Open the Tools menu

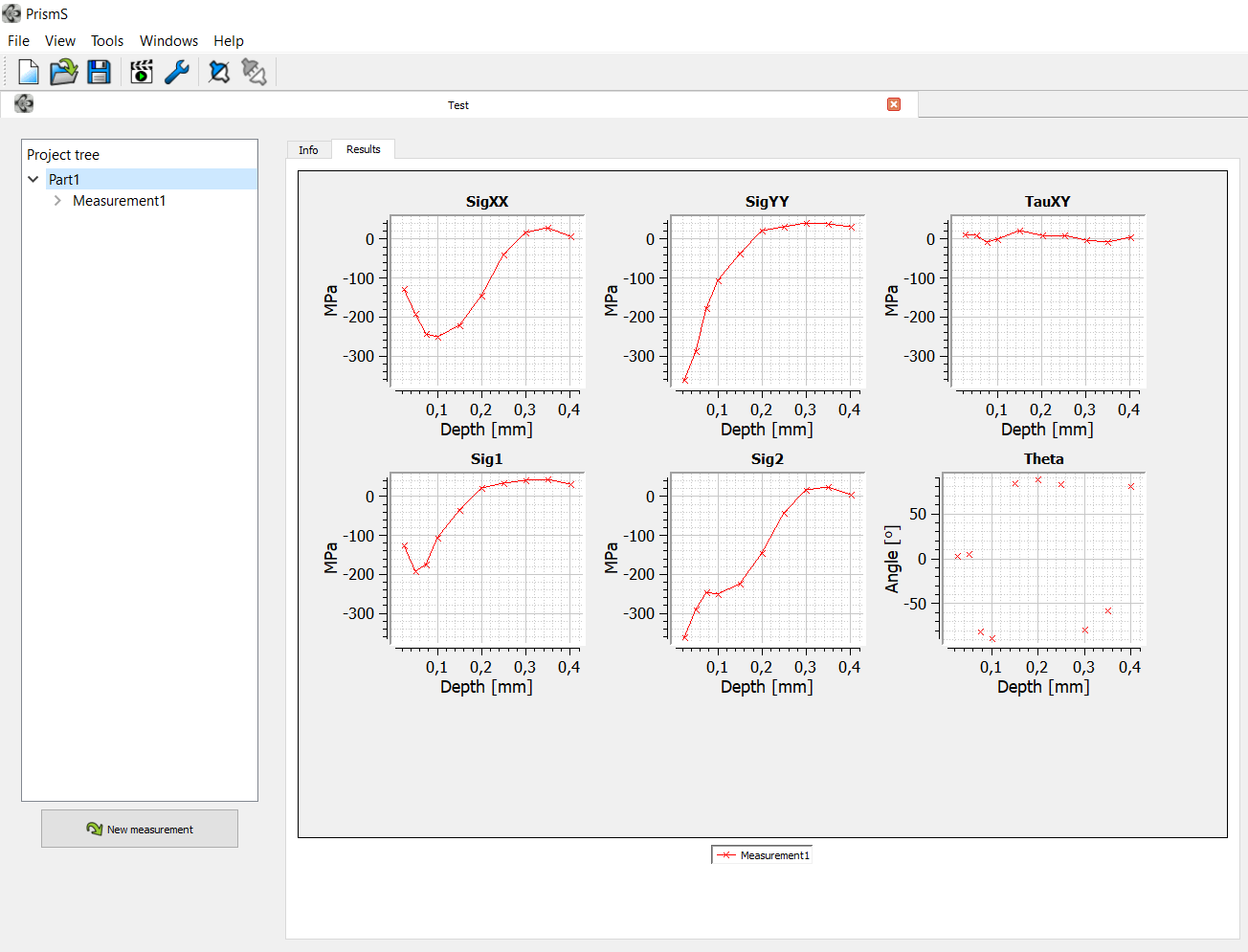click(107, 41)
